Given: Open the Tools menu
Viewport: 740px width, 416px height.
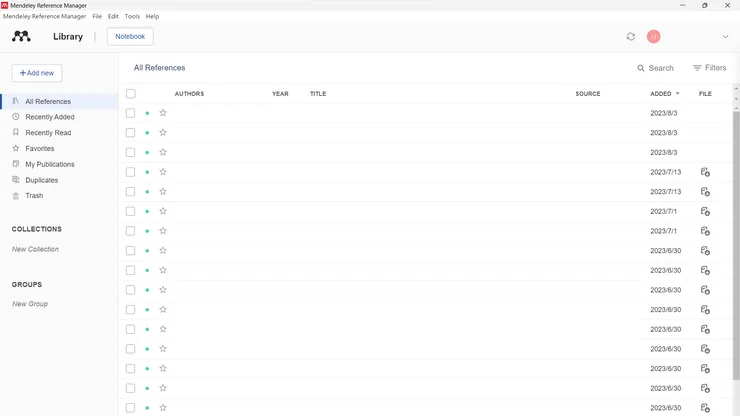Looking at the screenshot, I should (132, 16).
